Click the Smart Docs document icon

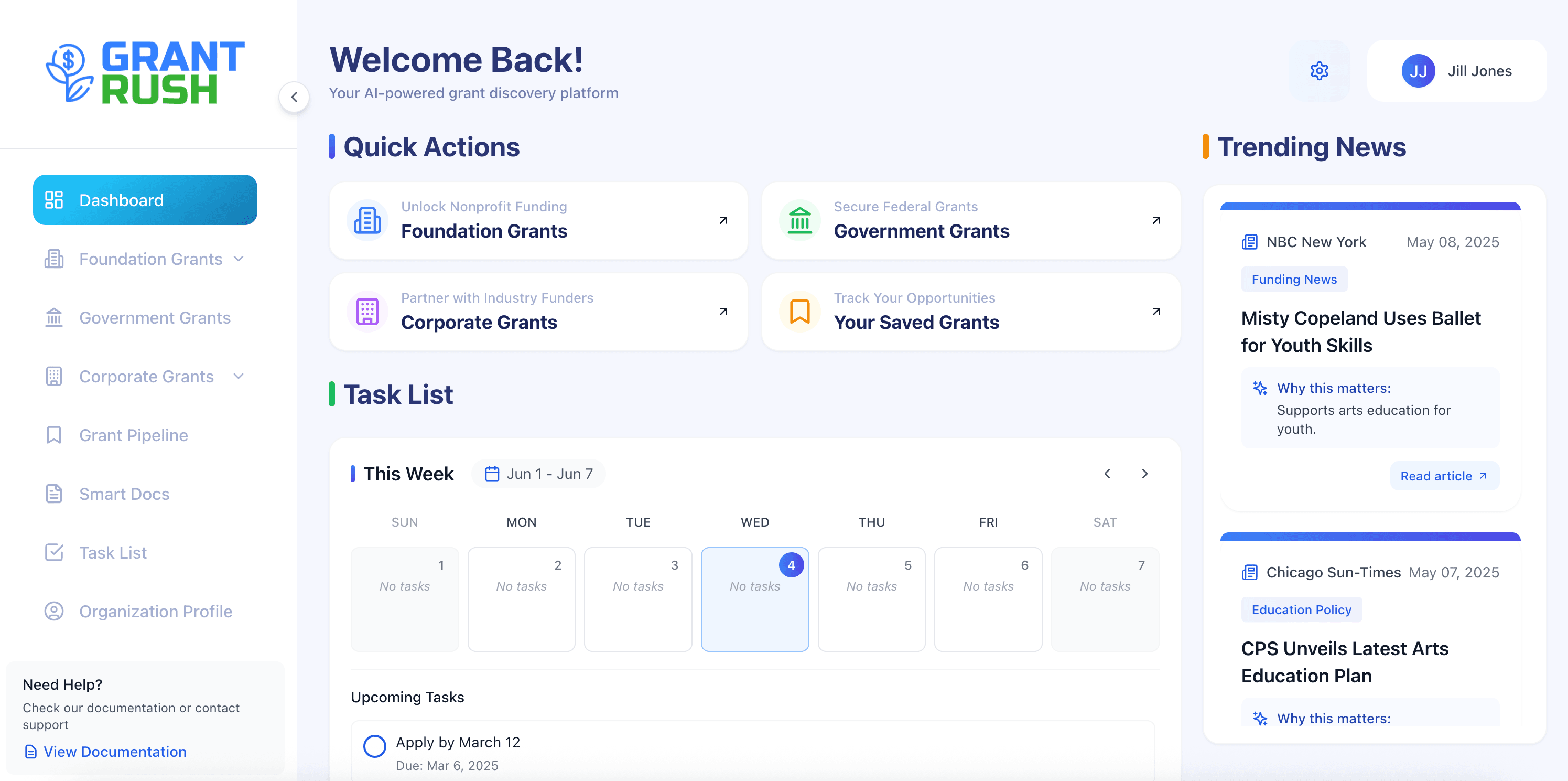tap(54, 494)
